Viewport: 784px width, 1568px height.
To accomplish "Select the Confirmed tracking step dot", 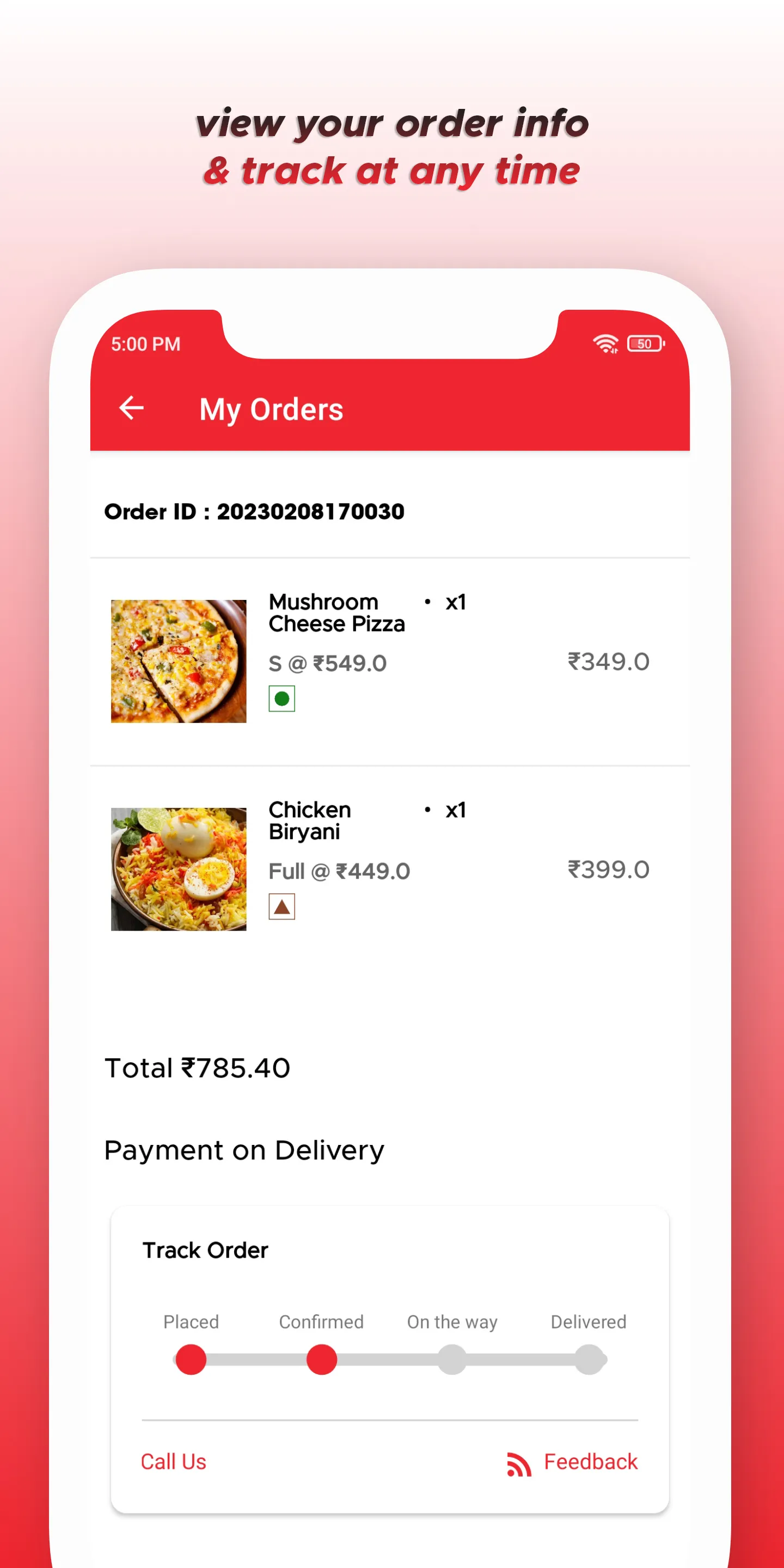I will tap(321, 1360).
